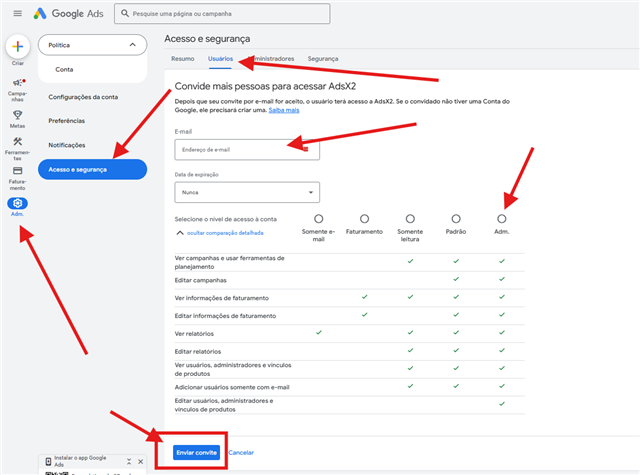The image size is (640, 475).
Task: Open the hamburger main menu
Action: [18, 13]
